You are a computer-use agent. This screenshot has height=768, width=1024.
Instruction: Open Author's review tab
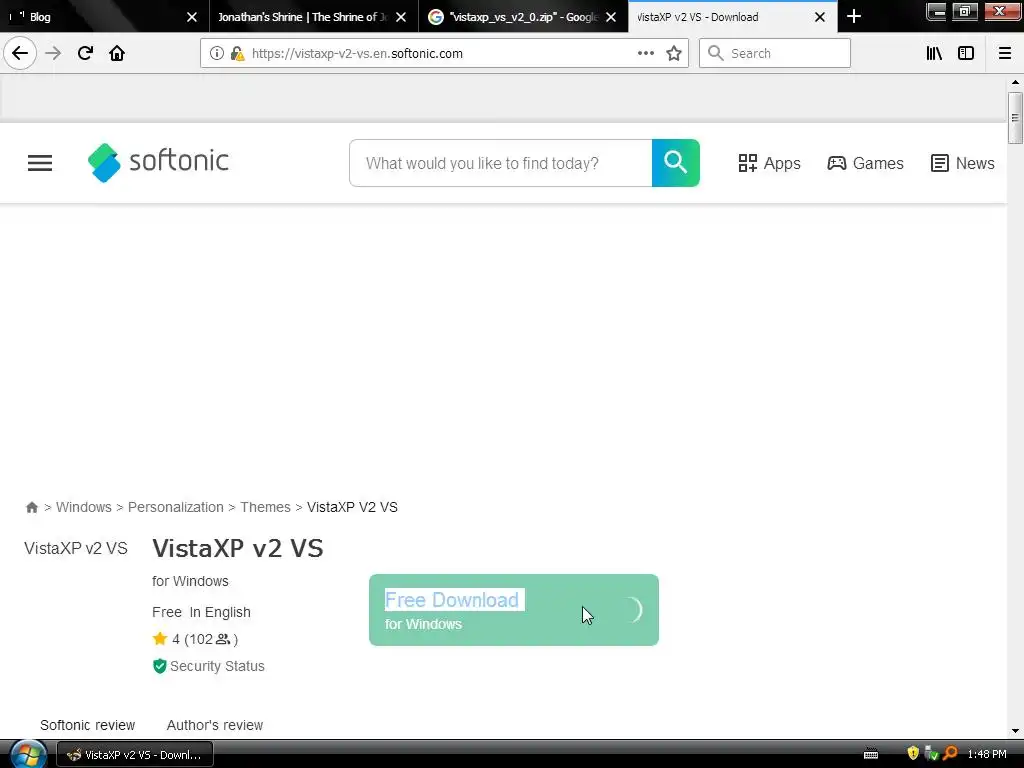point(215,725)
